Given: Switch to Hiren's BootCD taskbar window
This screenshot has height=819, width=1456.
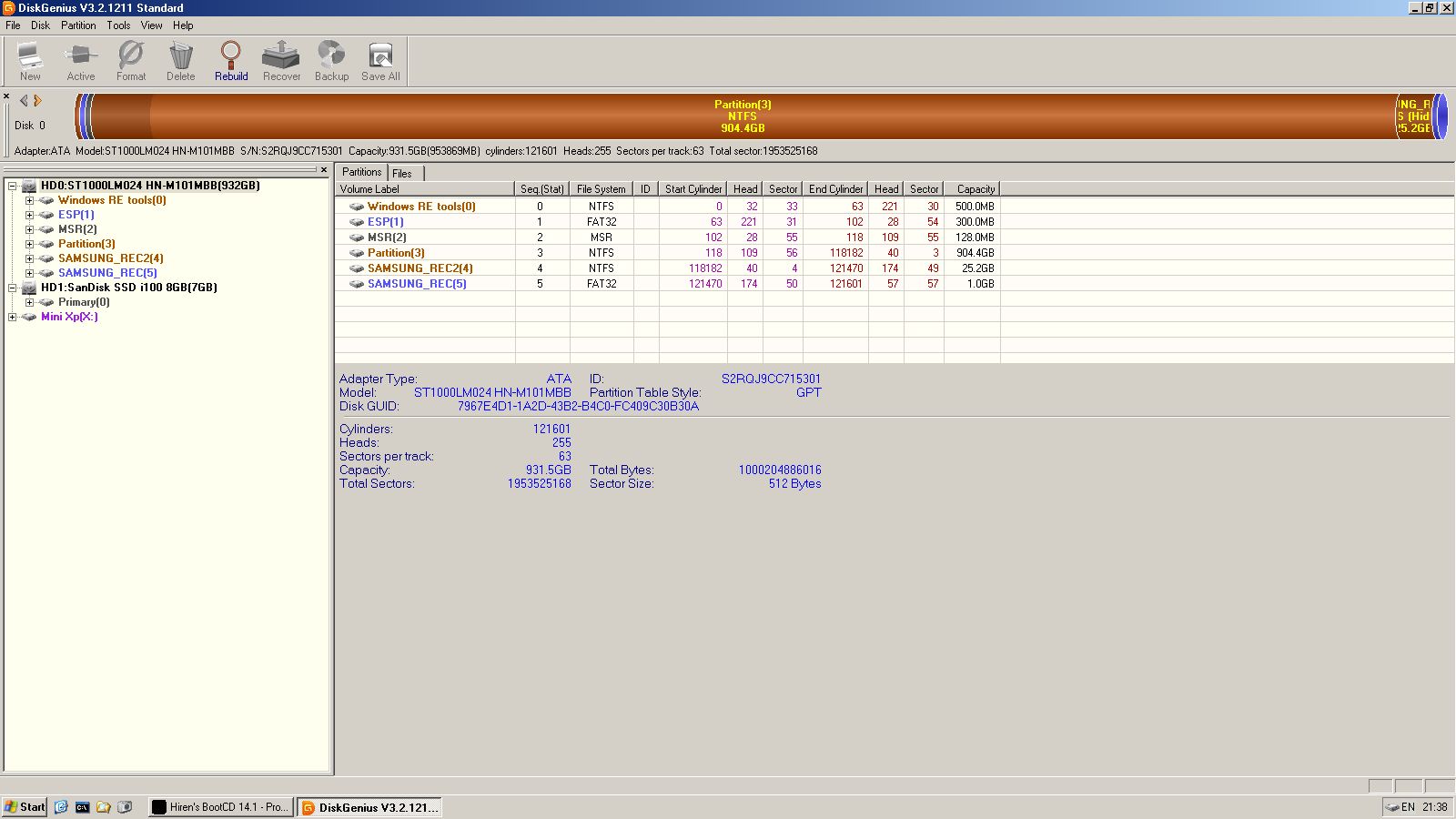Looking at the screenshot, I should 220,807.
